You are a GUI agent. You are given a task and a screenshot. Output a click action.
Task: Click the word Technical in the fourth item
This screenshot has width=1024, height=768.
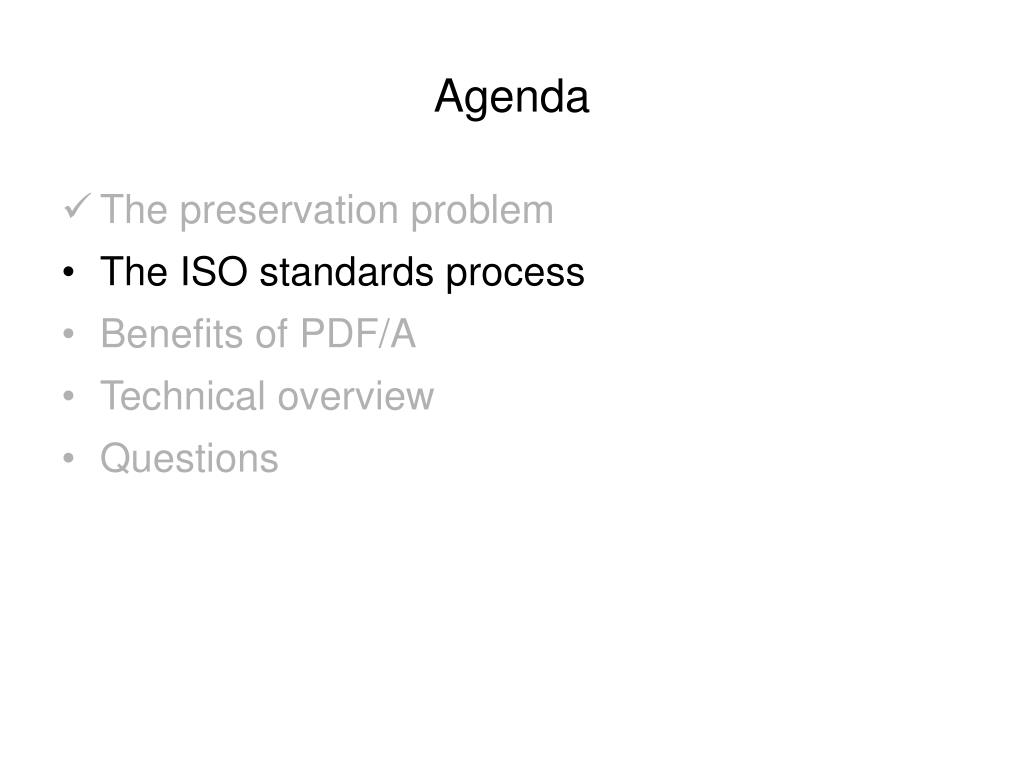(183, 396)
